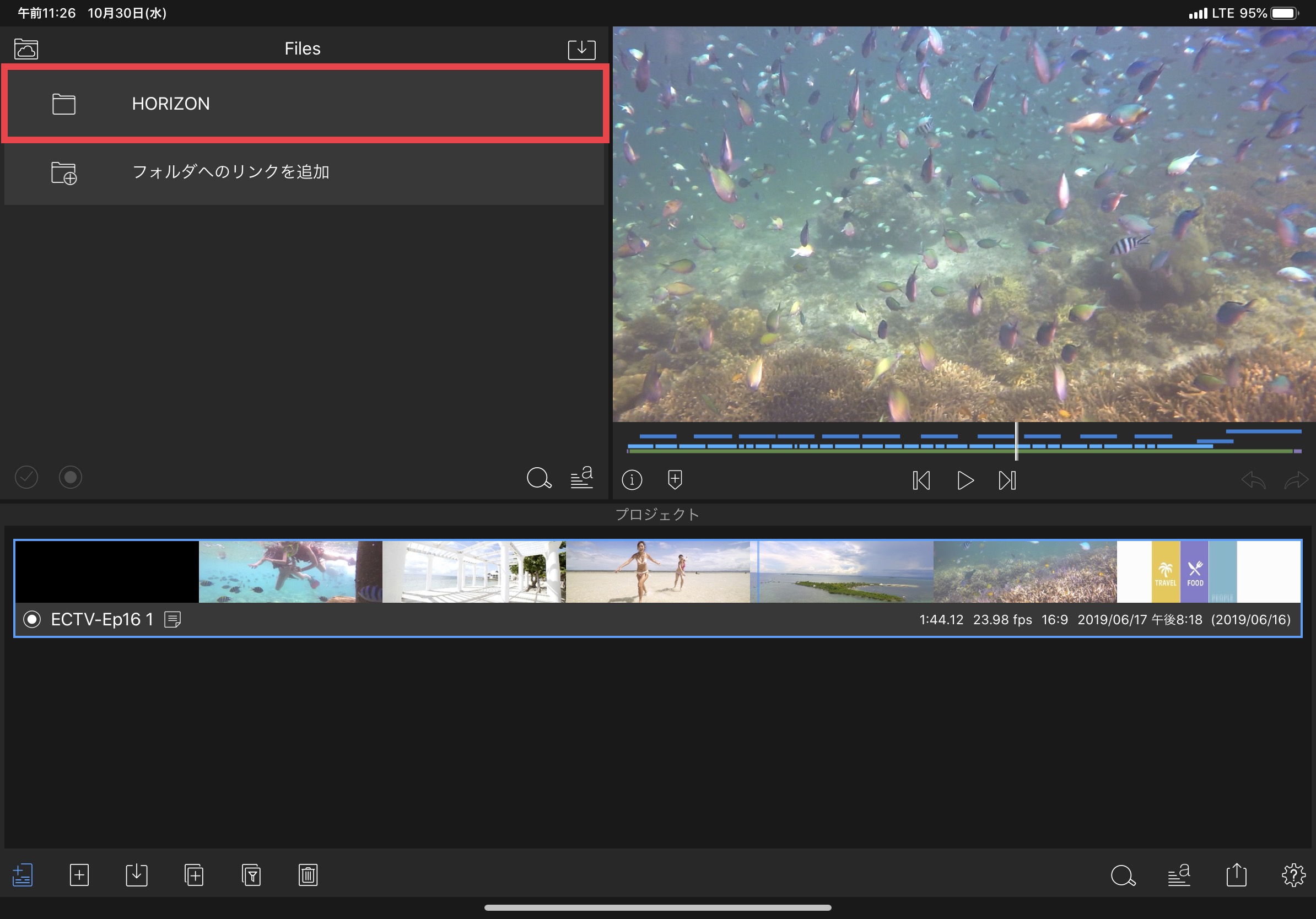Open project sort options in bottom toolbar
This screenshot has height=919, width=1316.
[x=1179, y=875]
